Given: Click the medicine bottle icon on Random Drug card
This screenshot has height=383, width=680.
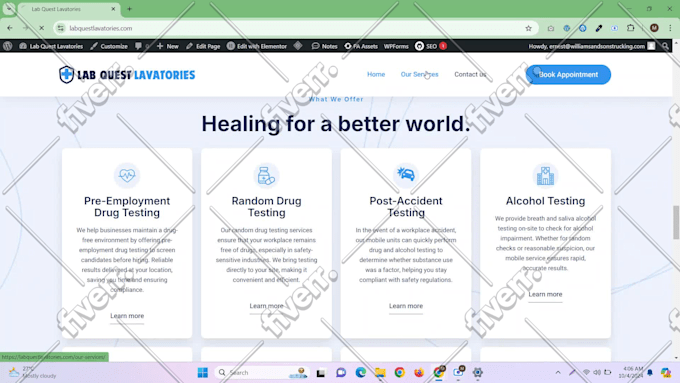Looking at the screenshot, I should coord(266,175).
